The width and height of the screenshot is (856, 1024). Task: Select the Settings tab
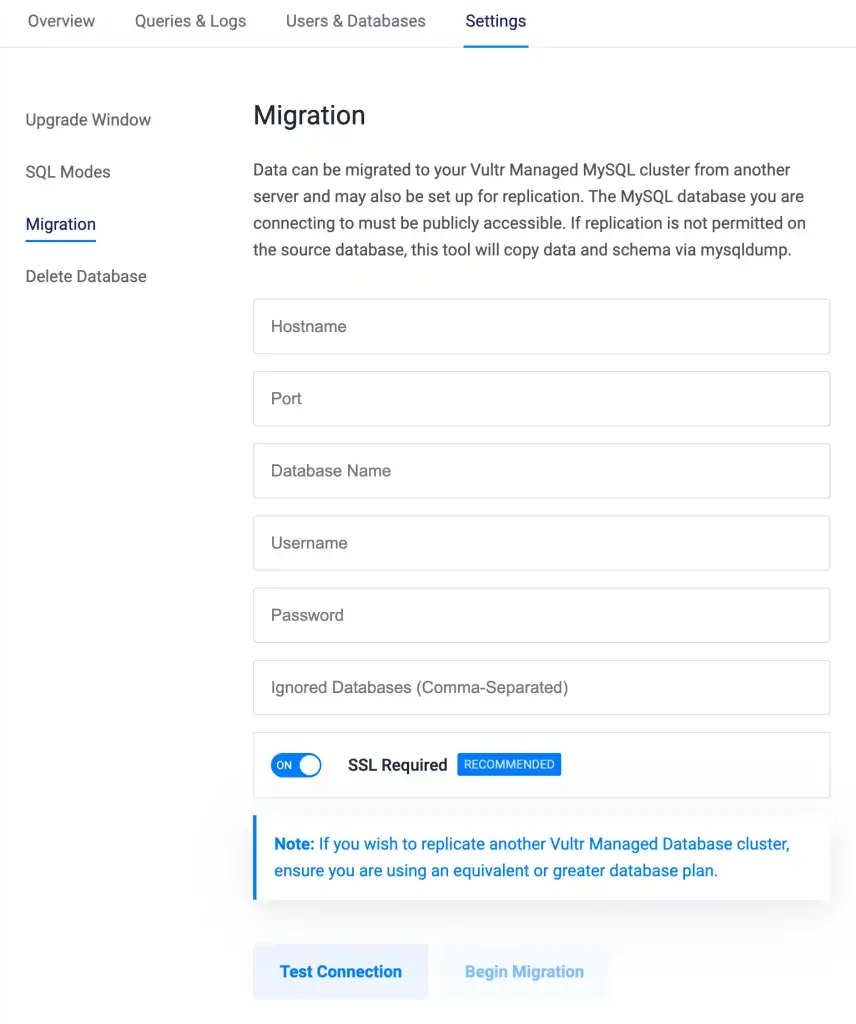pos(495,21)
